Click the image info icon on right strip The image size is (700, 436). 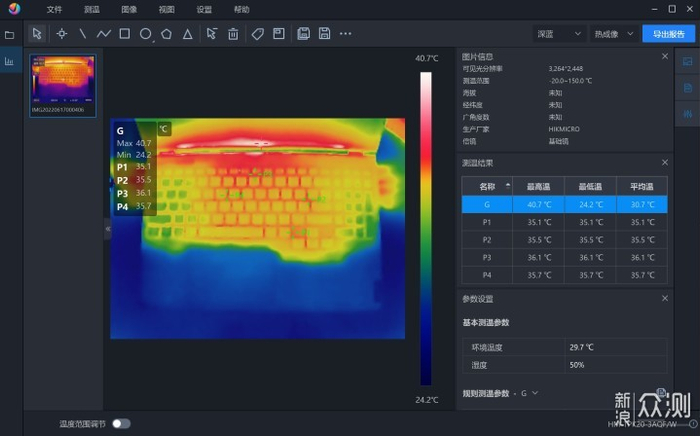point(688,62)
